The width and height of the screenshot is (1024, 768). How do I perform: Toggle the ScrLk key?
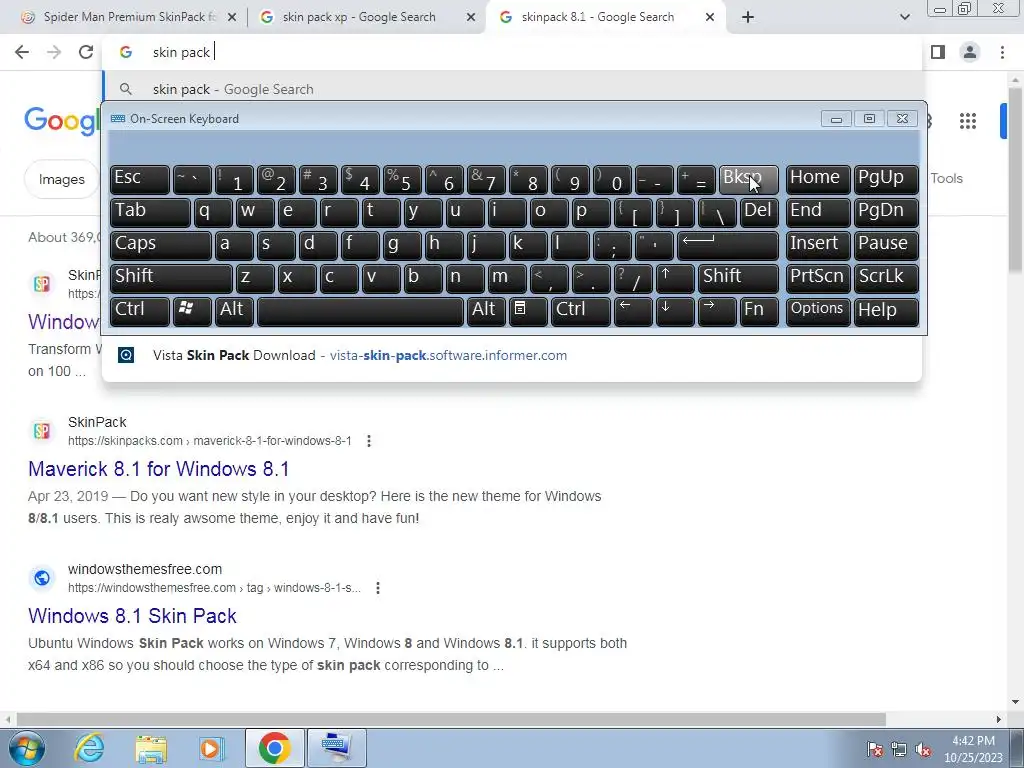click(886, 278)
